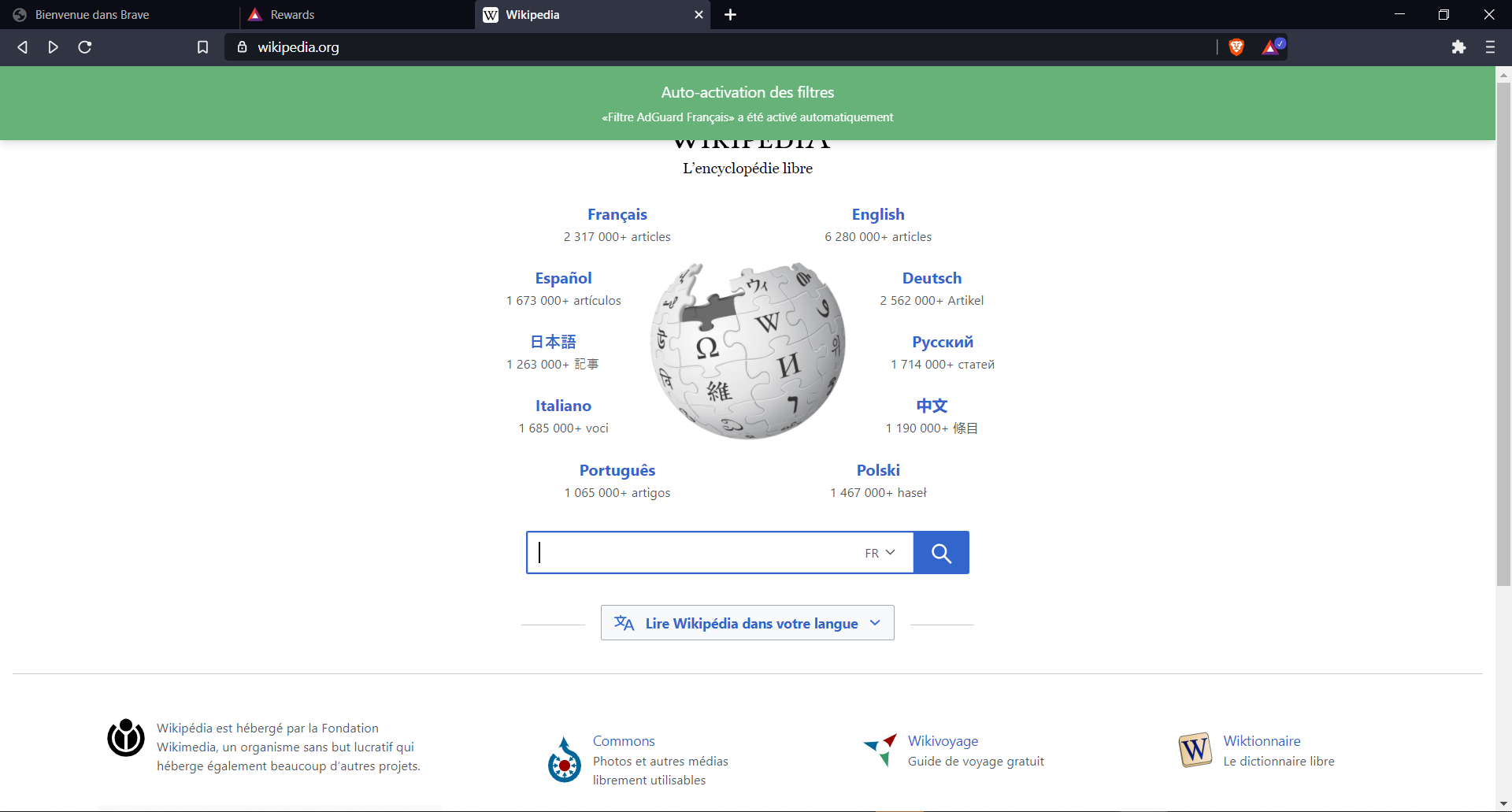Switch to the Rewards tab
Image resolution: width=1512 pixels, height=812 pixels.
point(356,15)
